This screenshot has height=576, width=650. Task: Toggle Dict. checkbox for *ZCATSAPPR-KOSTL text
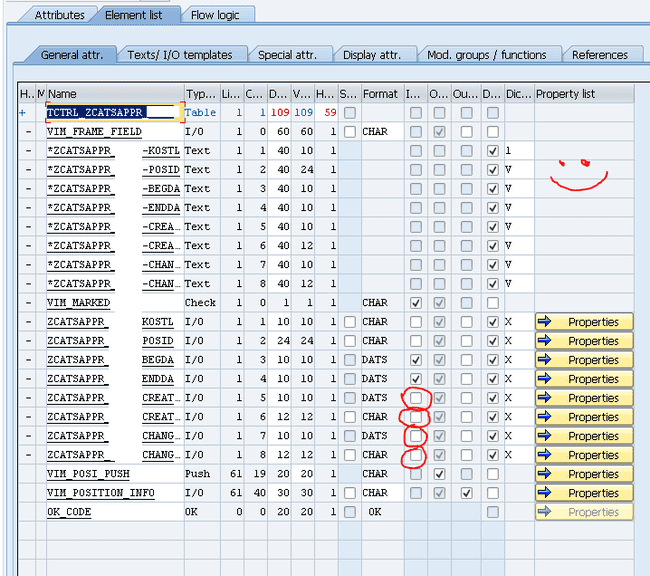pyautogui.click(x=492, y=151)
